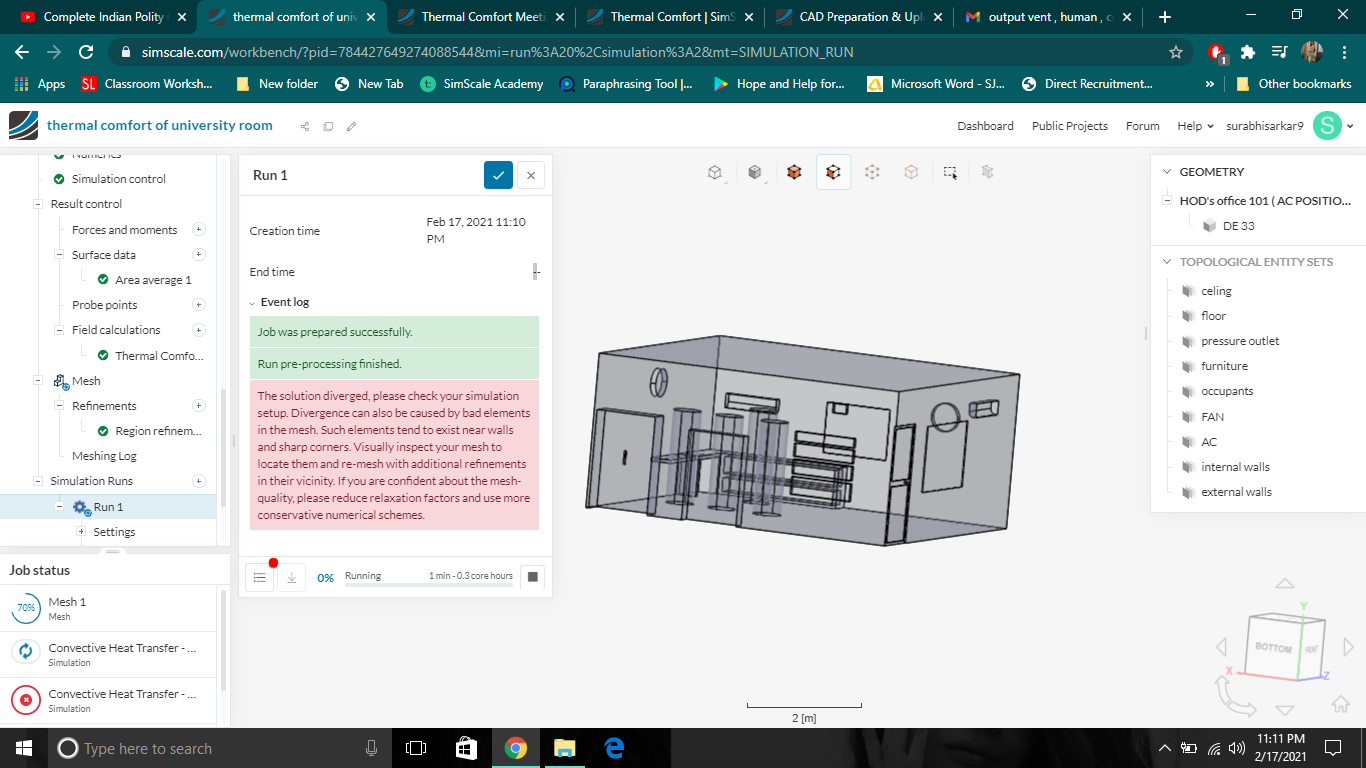1366x768 pixels.
Task: Collapse the GEOMETRY panel section
Action: (1166, 172)
